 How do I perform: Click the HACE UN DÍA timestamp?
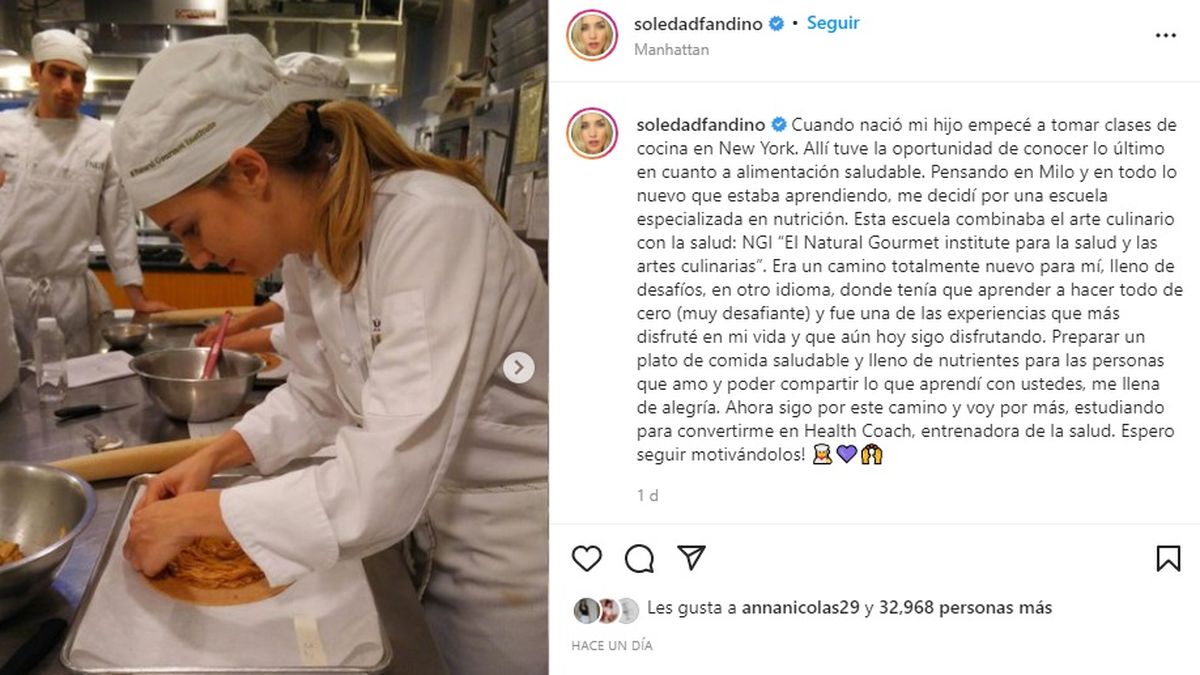pyautogui.click(x=612, y=646)
